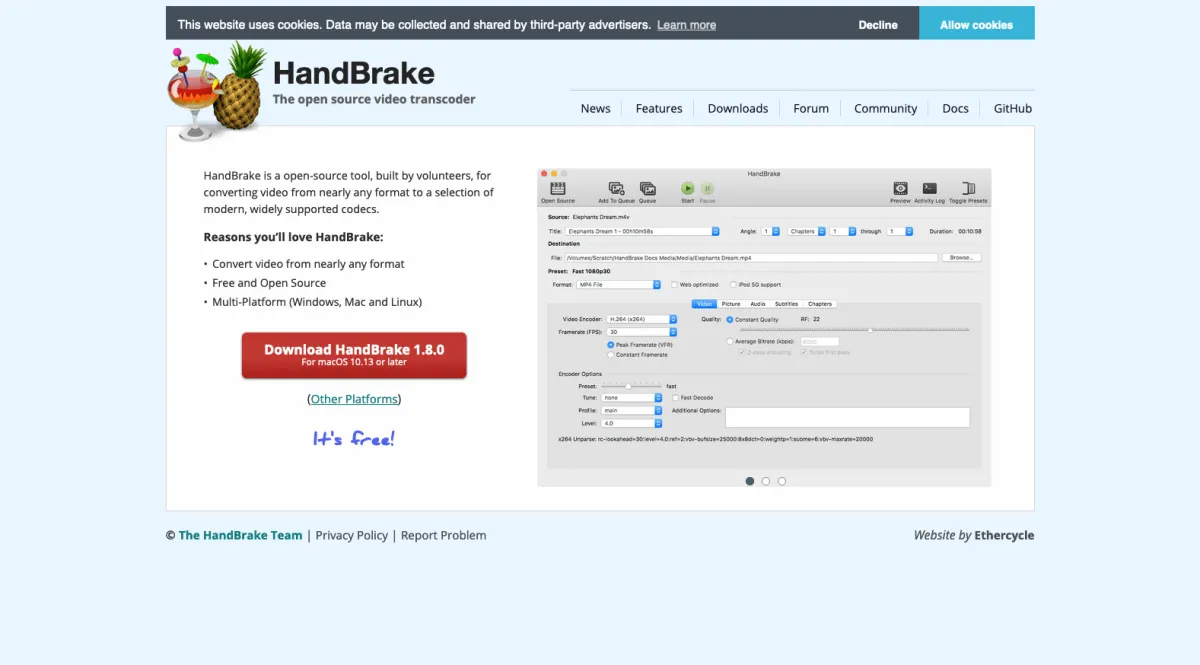1200x665 pixels.
Task: Toggle the 2-pass encoding checkbox
Action: click(742, 352)
